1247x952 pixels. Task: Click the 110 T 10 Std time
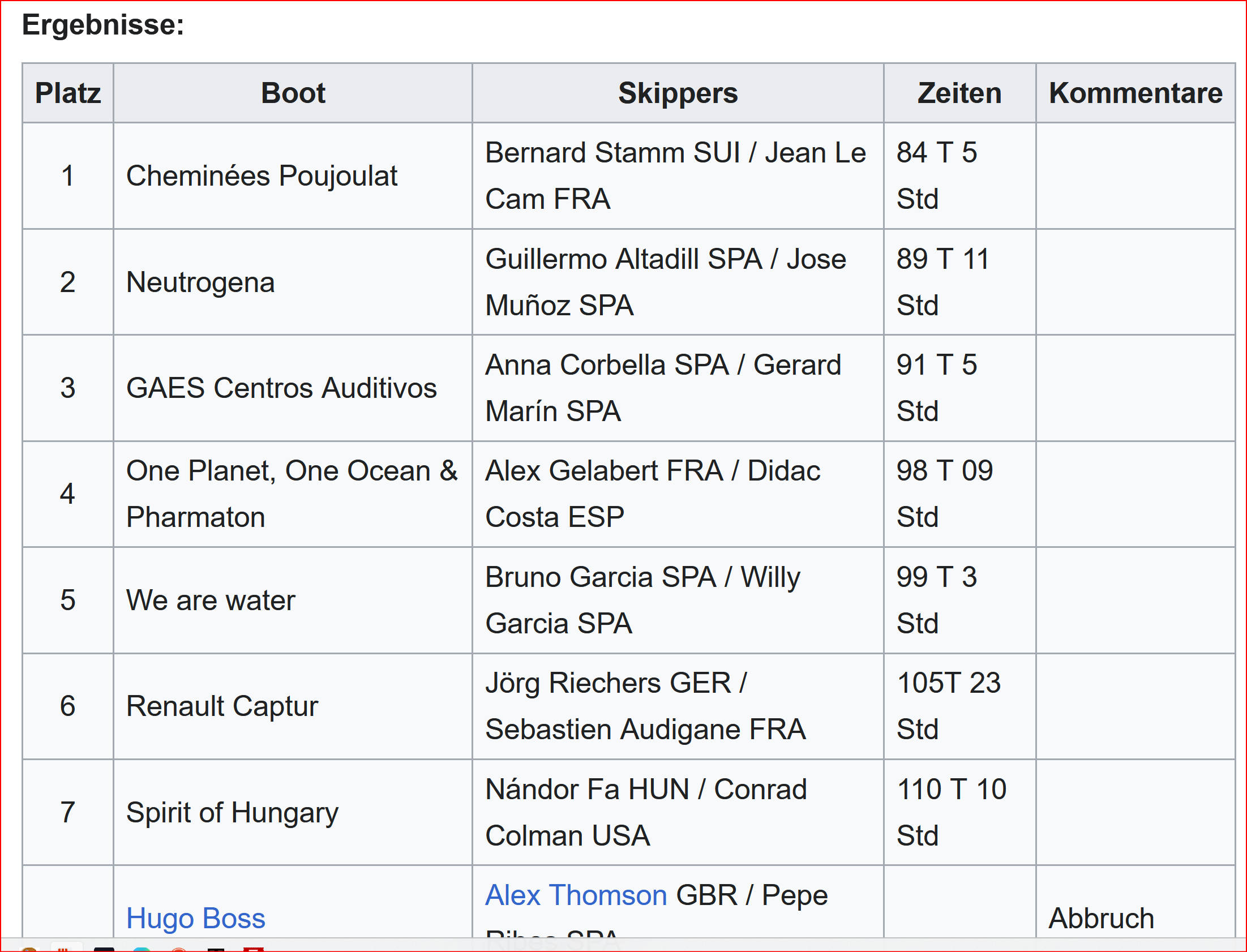coord(952,812)
